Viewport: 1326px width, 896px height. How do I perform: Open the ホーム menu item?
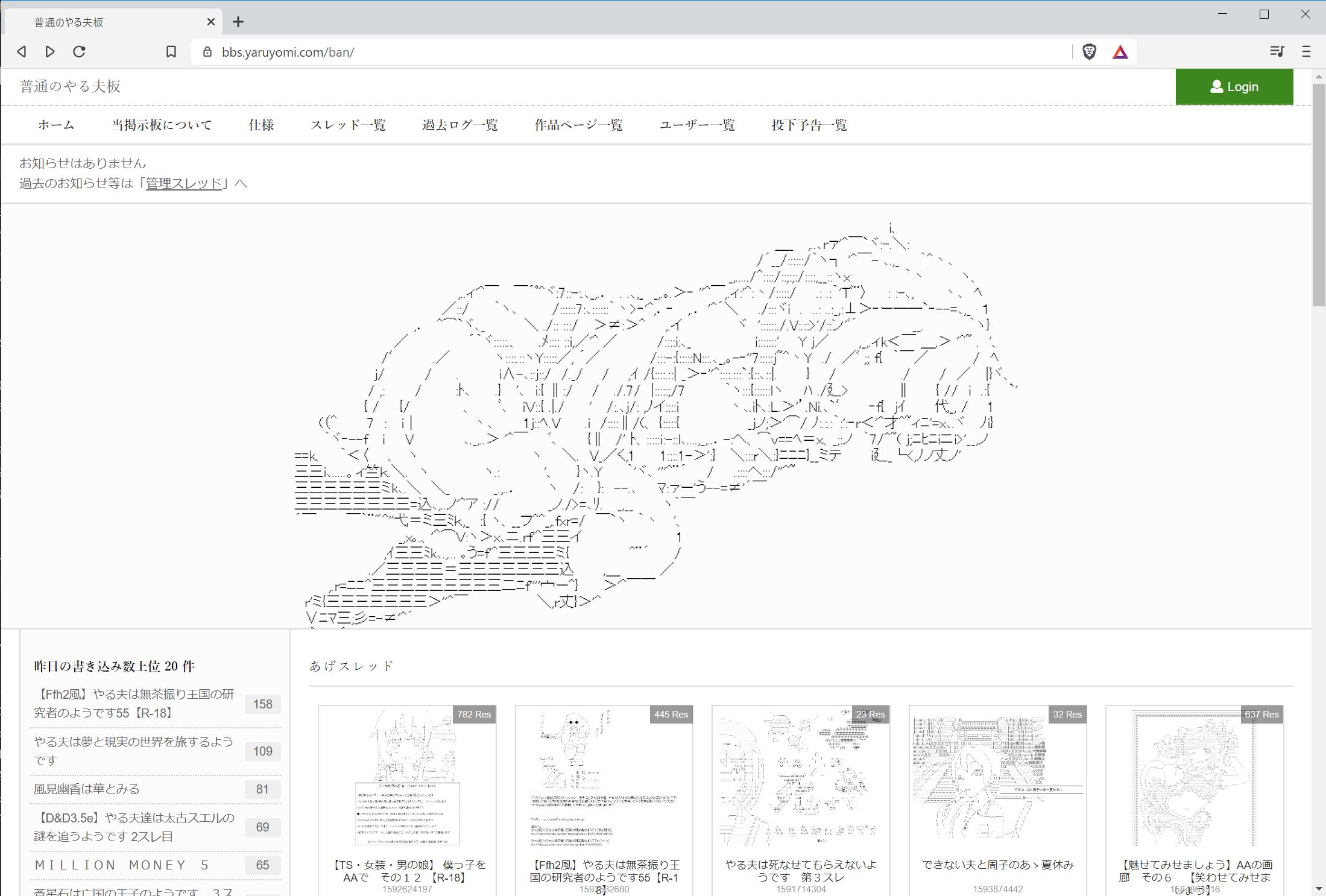coord(56,125)
